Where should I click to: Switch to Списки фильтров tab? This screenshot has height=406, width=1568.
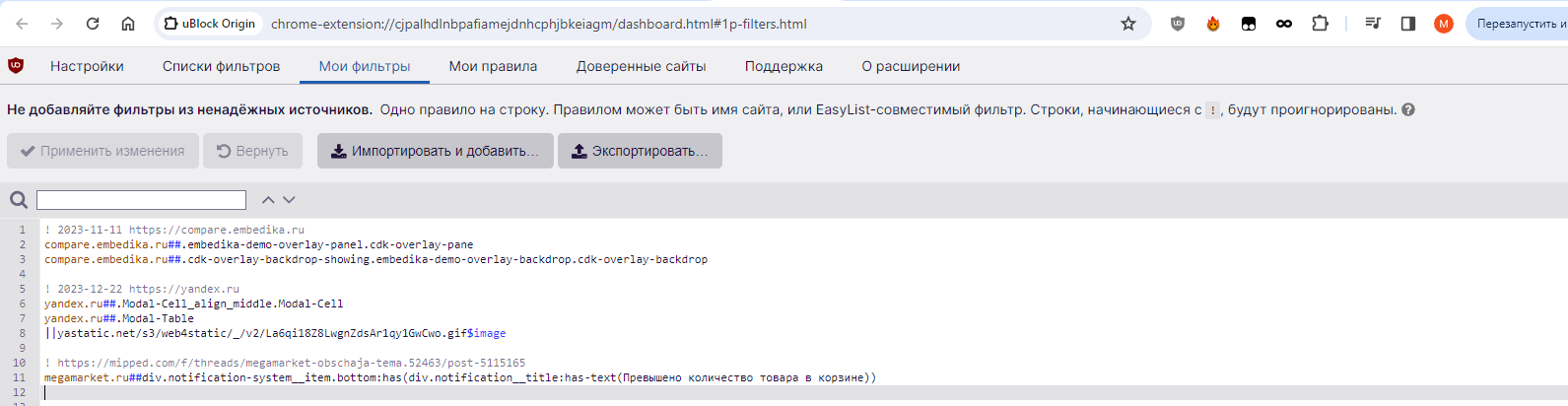221,66
